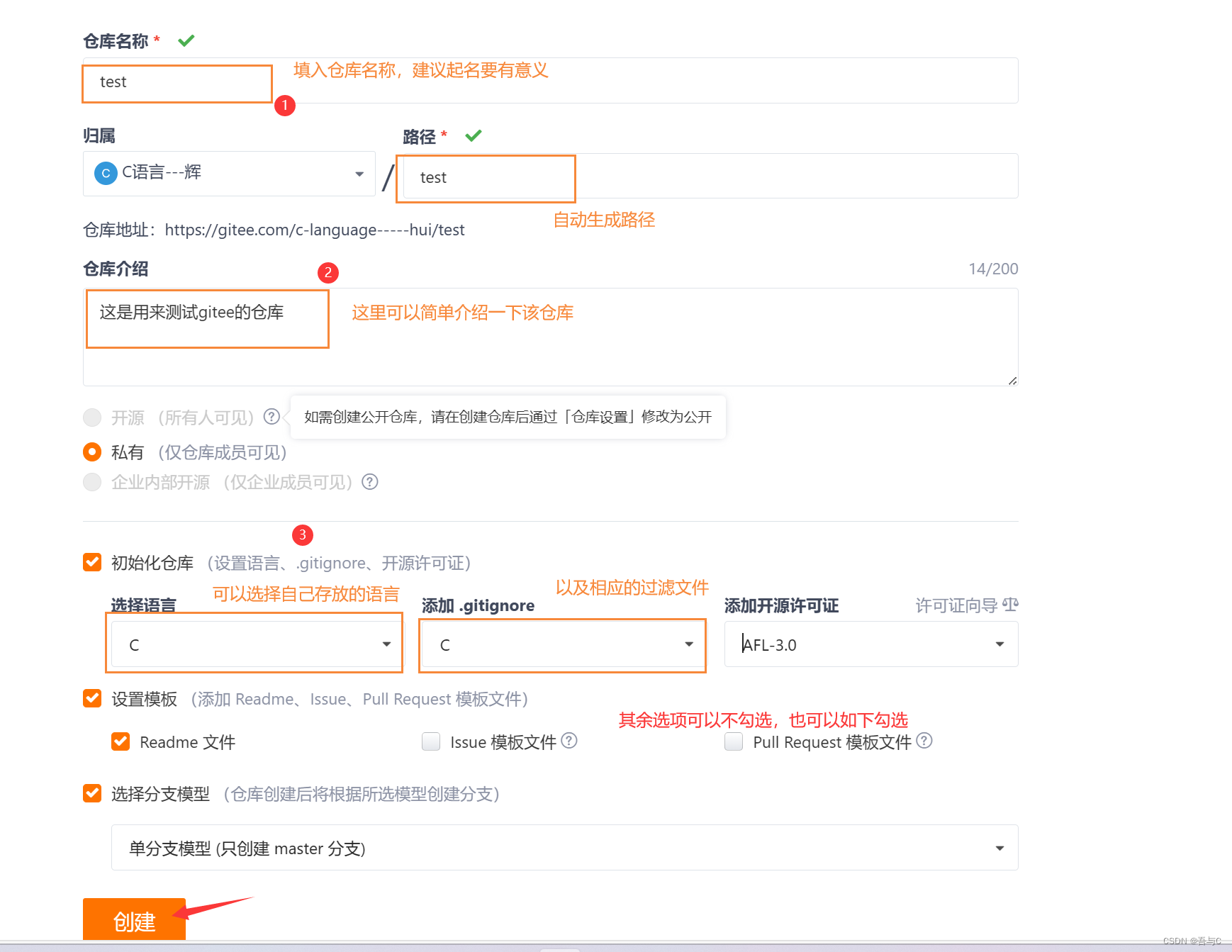Open the 归属 owner dropdown
The width and height of the screenshot is (1232, 952).
tap(358, 174)
